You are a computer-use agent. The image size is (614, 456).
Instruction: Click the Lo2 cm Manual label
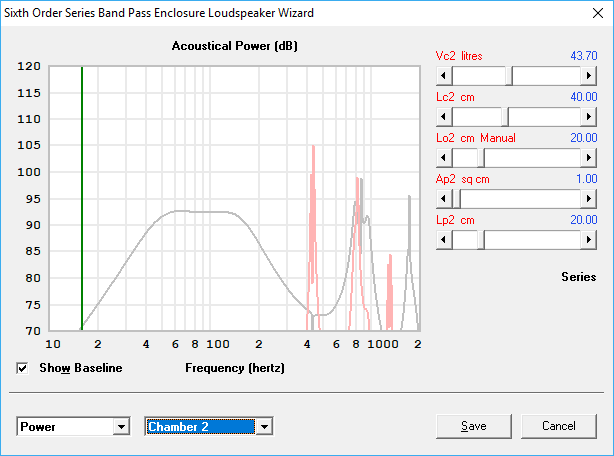(476, 138)
